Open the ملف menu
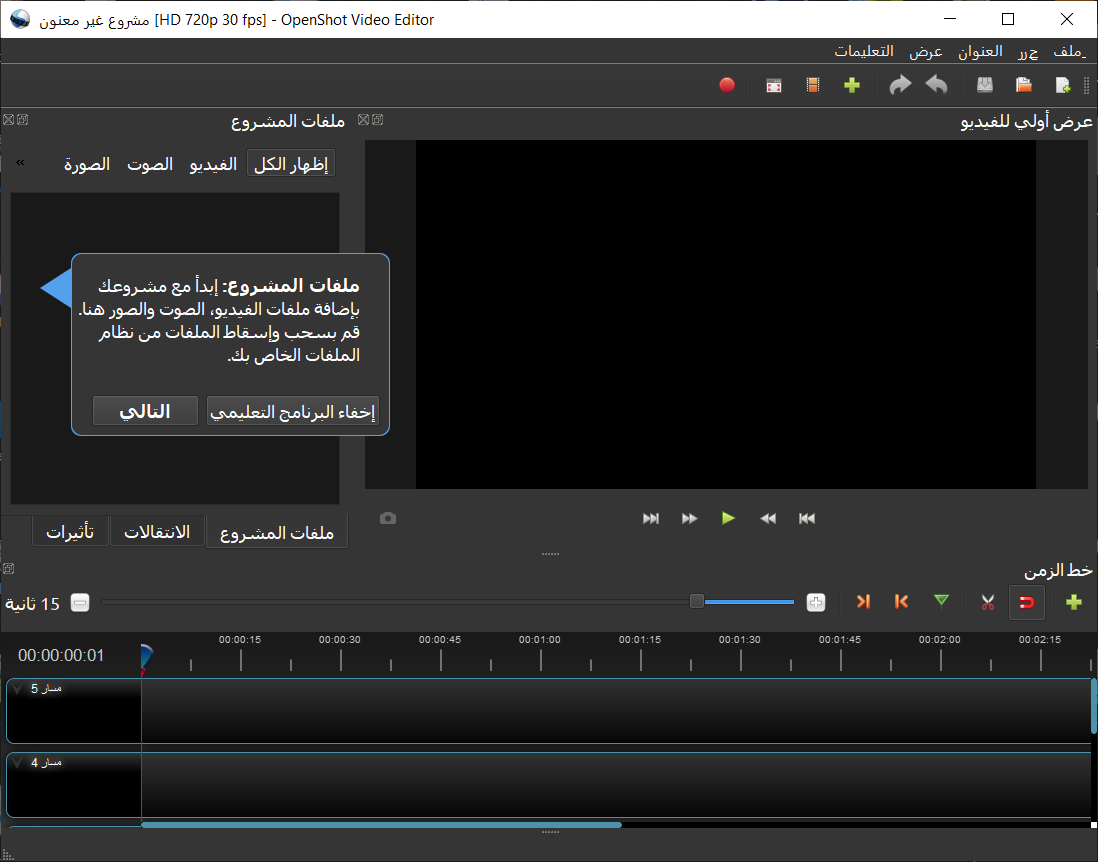 pos(1069,51)
